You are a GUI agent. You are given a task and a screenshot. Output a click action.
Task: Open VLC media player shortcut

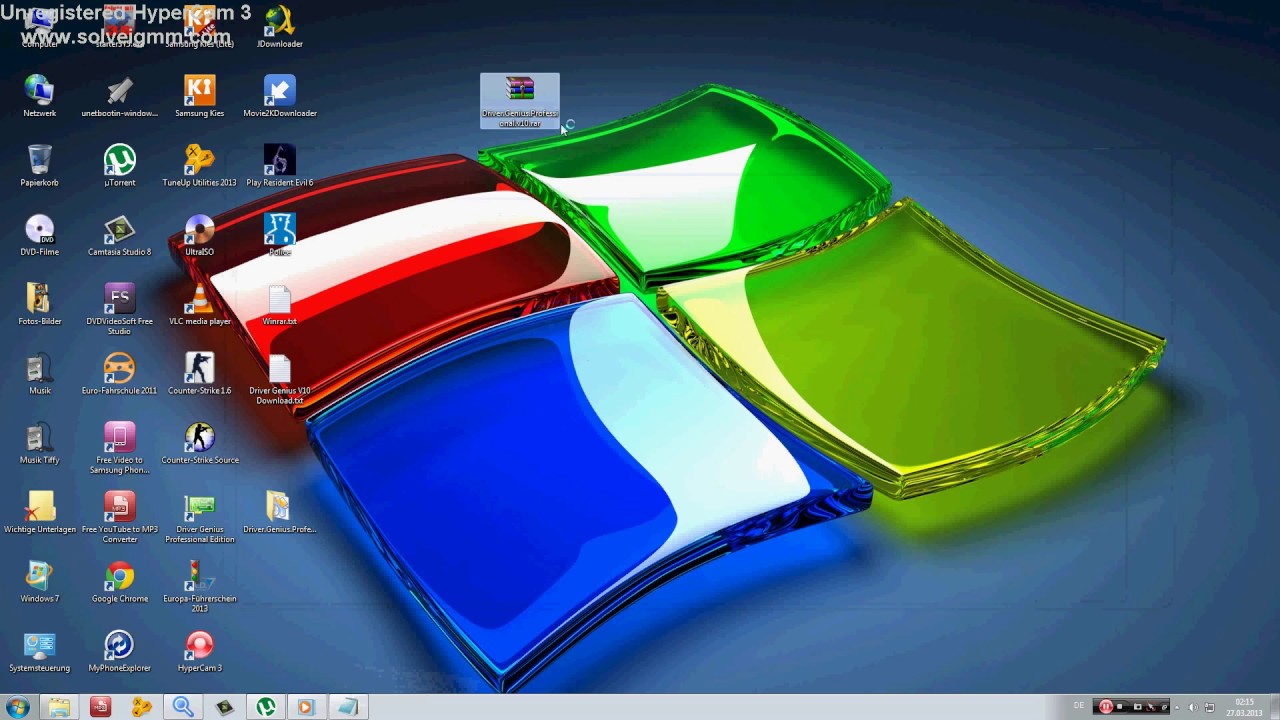click(x=200, y=305)
